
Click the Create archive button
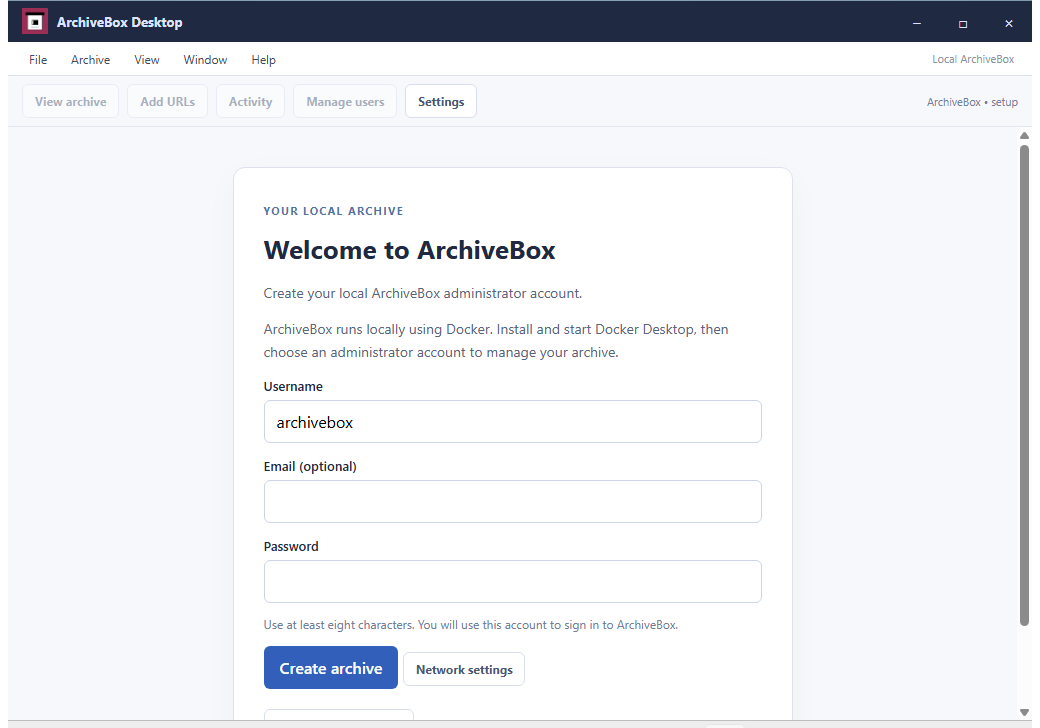[330, 668]
